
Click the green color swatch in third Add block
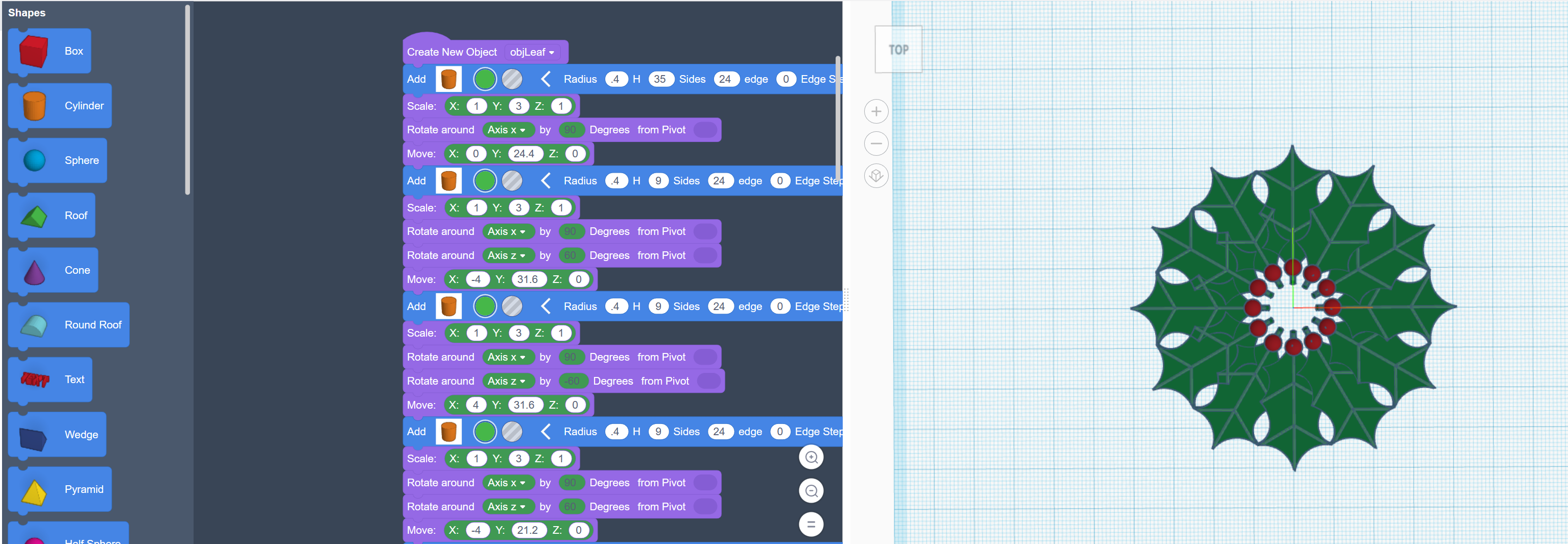point(485,306)
